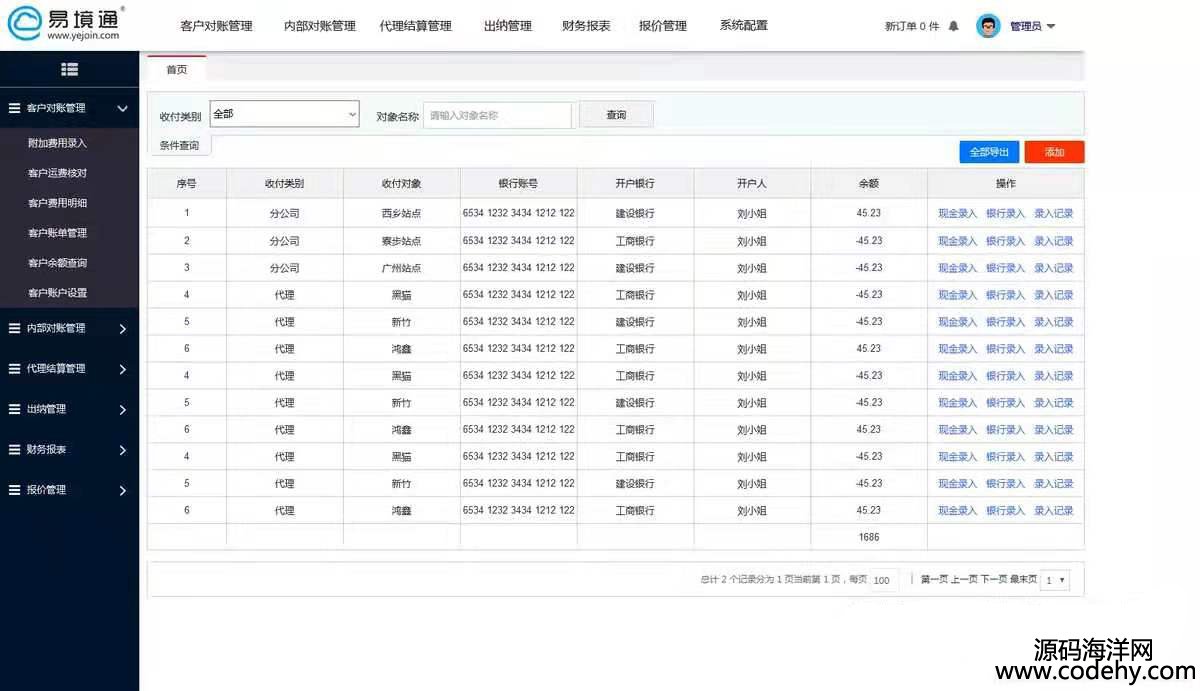Click the 操作 column header
Image resolution: width=1200 pixels, height=691 pixels.
pos(1006,184)
